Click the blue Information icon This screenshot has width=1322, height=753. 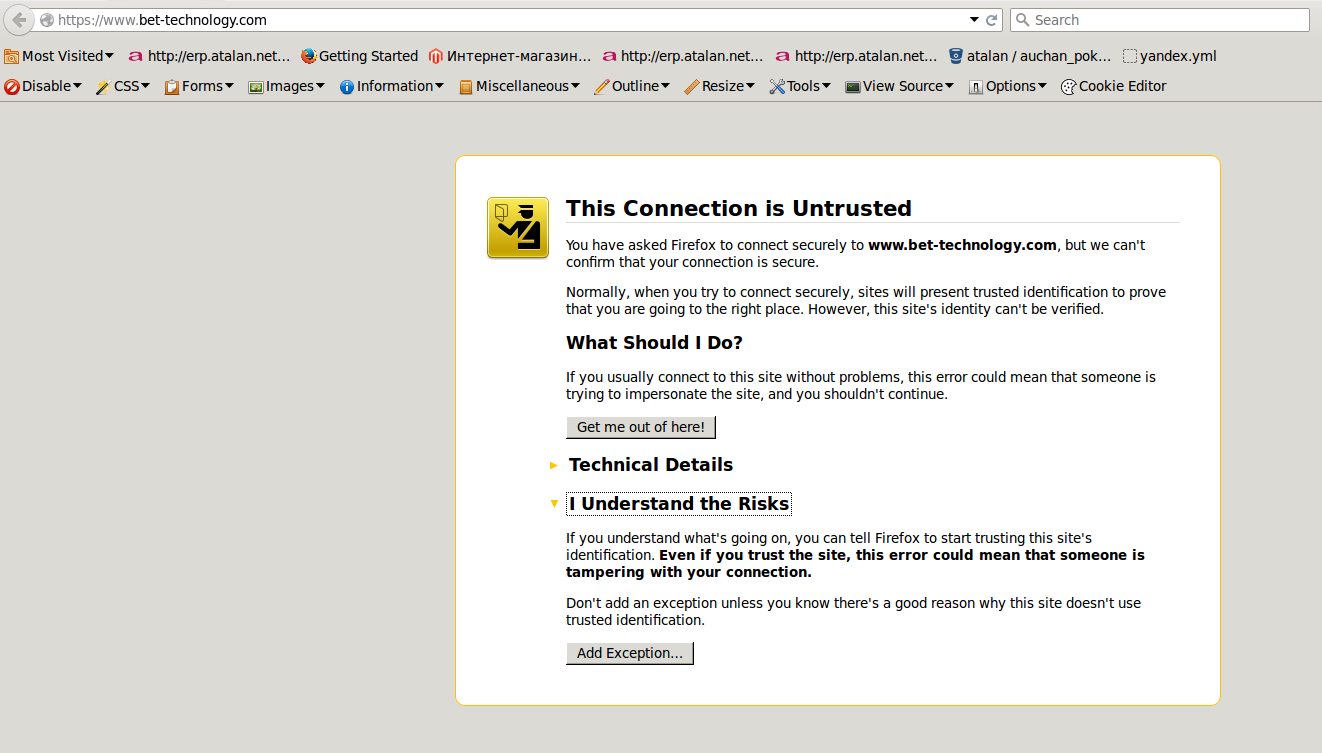(x=347, y=87)
